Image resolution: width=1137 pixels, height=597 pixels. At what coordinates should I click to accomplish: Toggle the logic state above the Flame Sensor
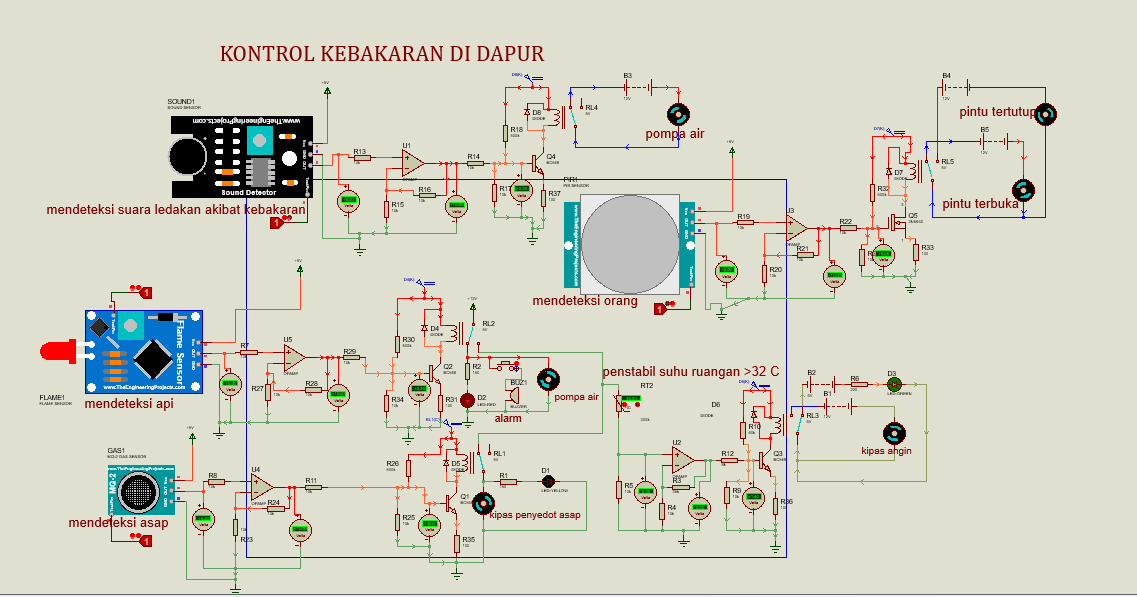point(145,293)
